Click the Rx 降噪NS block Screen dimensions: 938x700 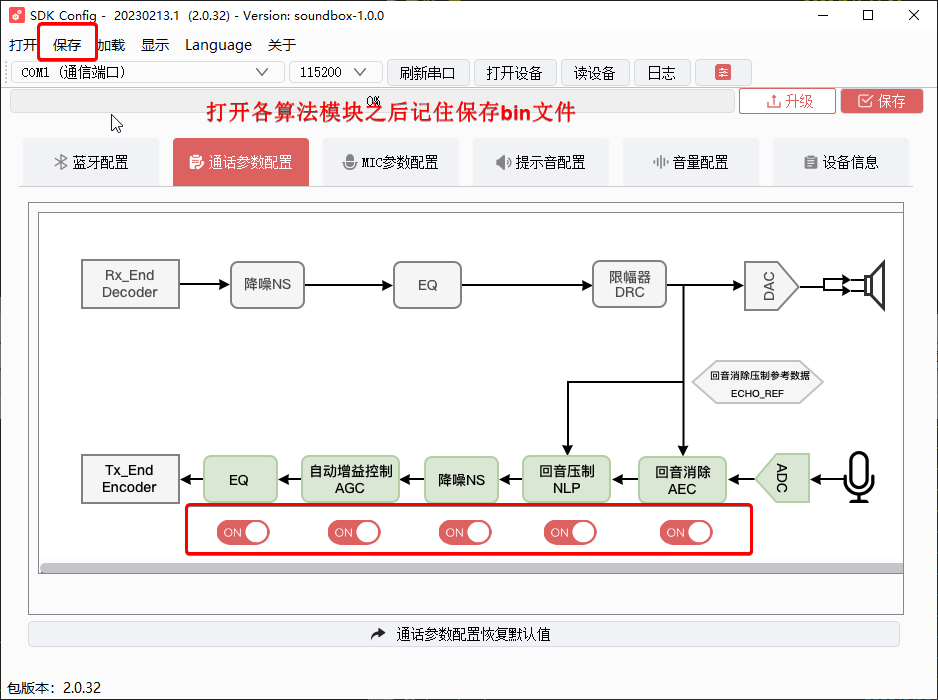point(267,285)
